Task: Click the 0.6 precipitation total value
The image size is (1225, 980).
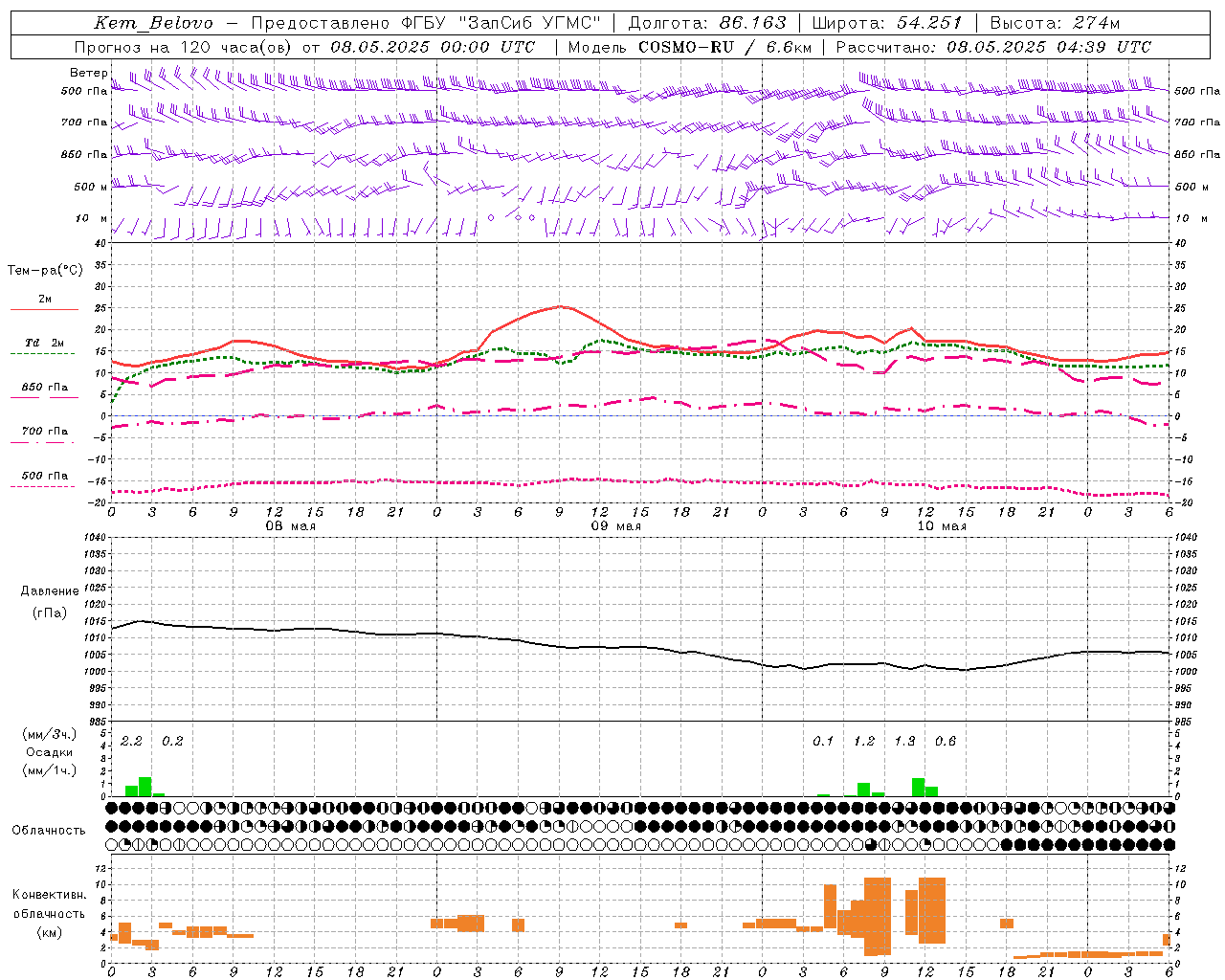Action: [x=946, y=742]
